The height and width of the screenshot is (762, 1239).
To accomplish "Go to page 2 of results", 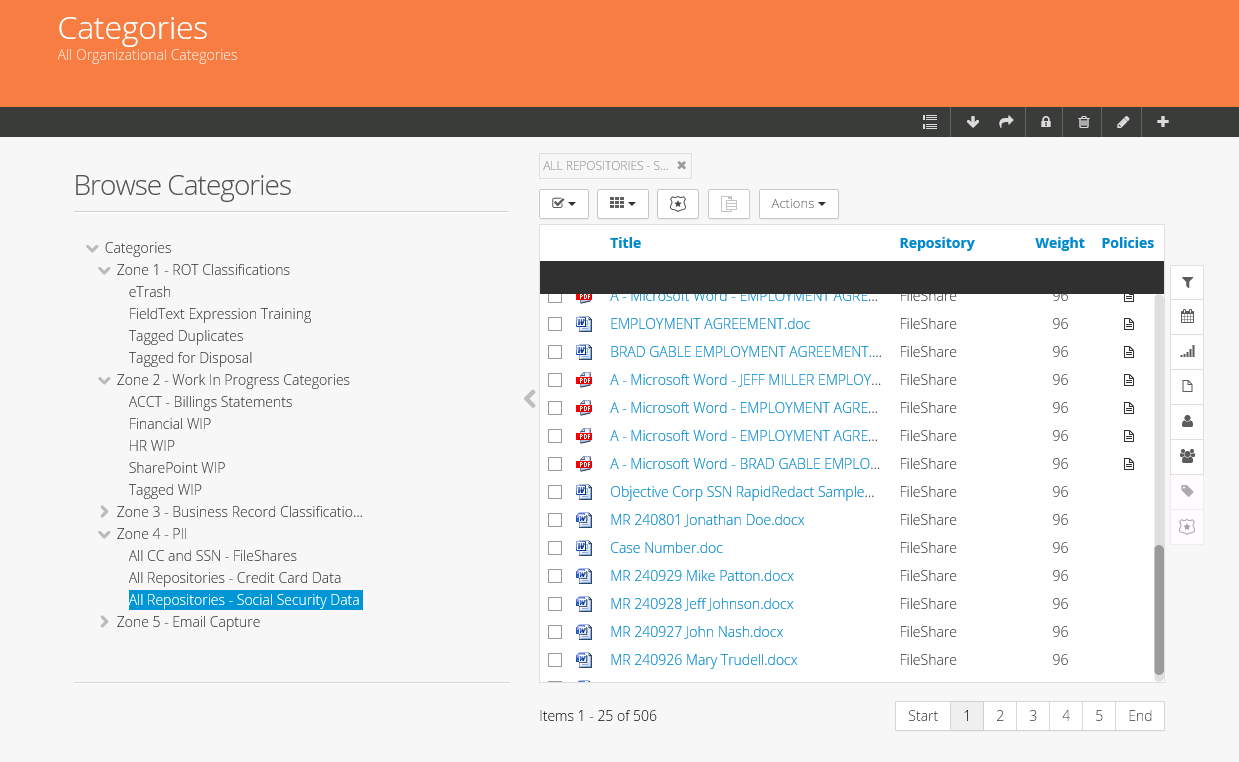I will click(1000, 716).
